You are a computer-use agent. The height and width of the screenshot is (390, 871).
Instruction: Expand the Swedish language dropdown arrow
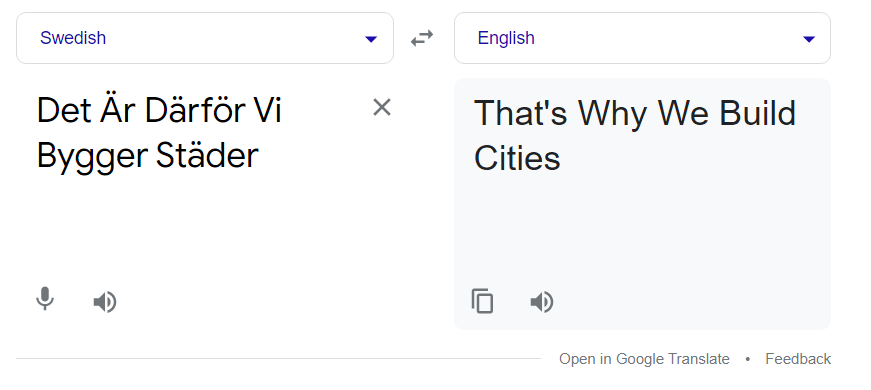click(x=371, y=39)
